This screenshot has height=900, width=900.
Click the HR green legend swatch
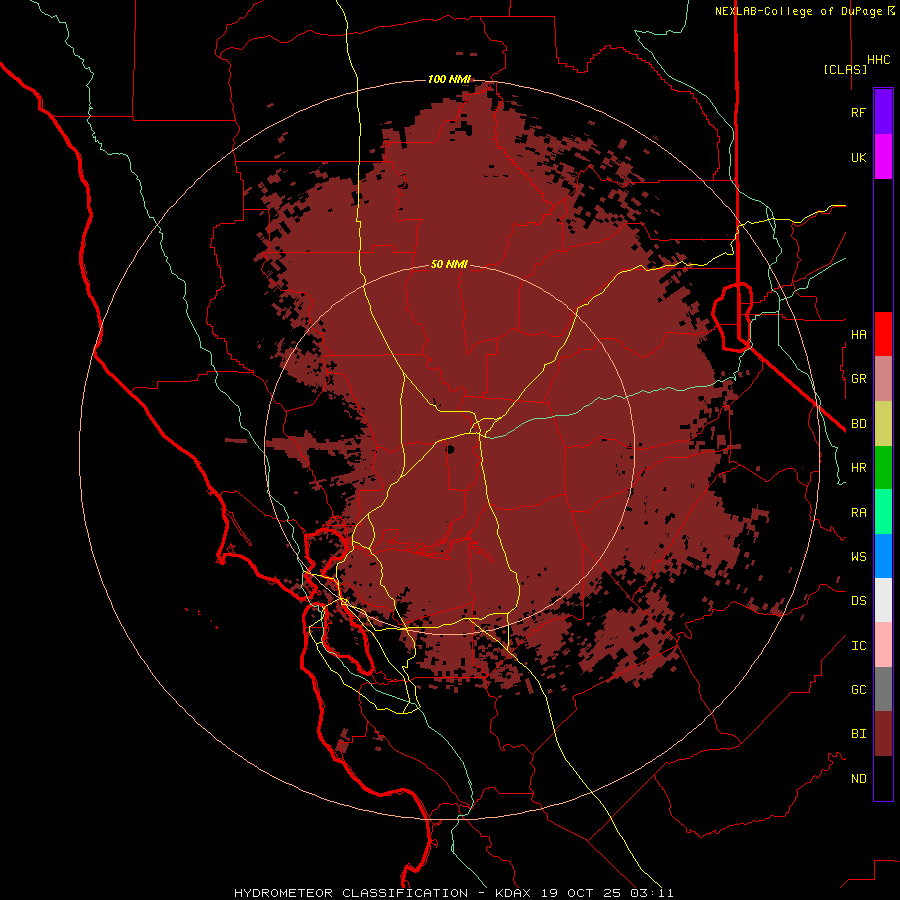tap(883, 468)
